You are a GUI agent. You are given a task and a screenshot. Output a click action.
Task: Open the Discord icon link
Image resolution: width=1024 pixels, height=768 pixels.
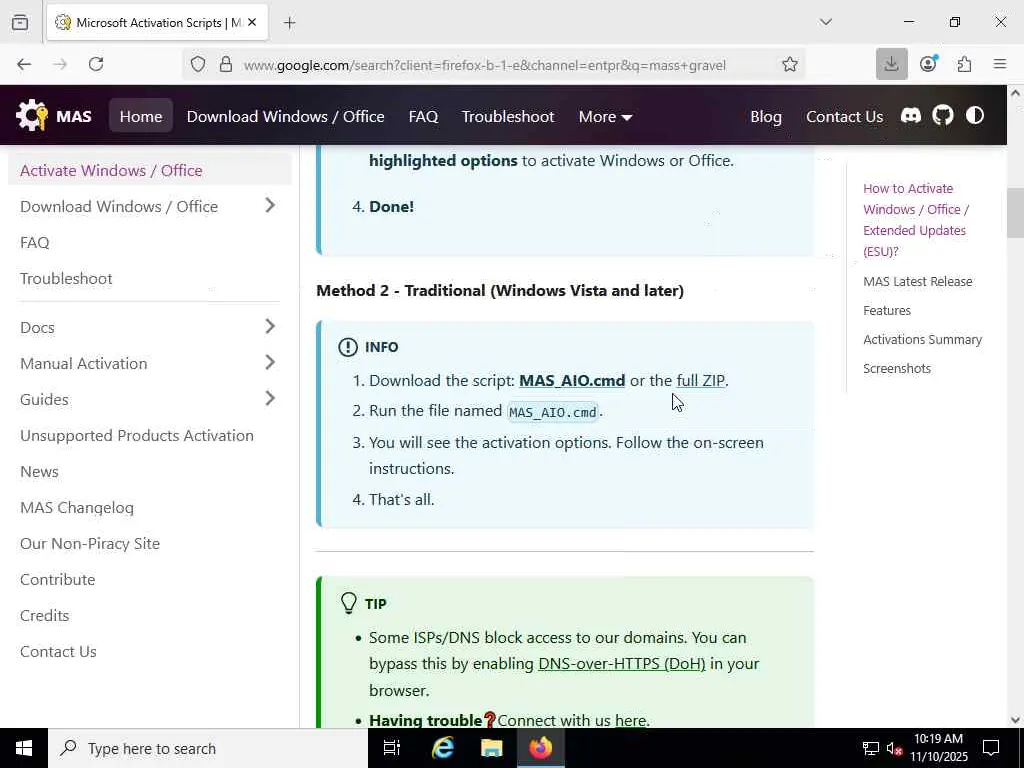pos(910,116)
